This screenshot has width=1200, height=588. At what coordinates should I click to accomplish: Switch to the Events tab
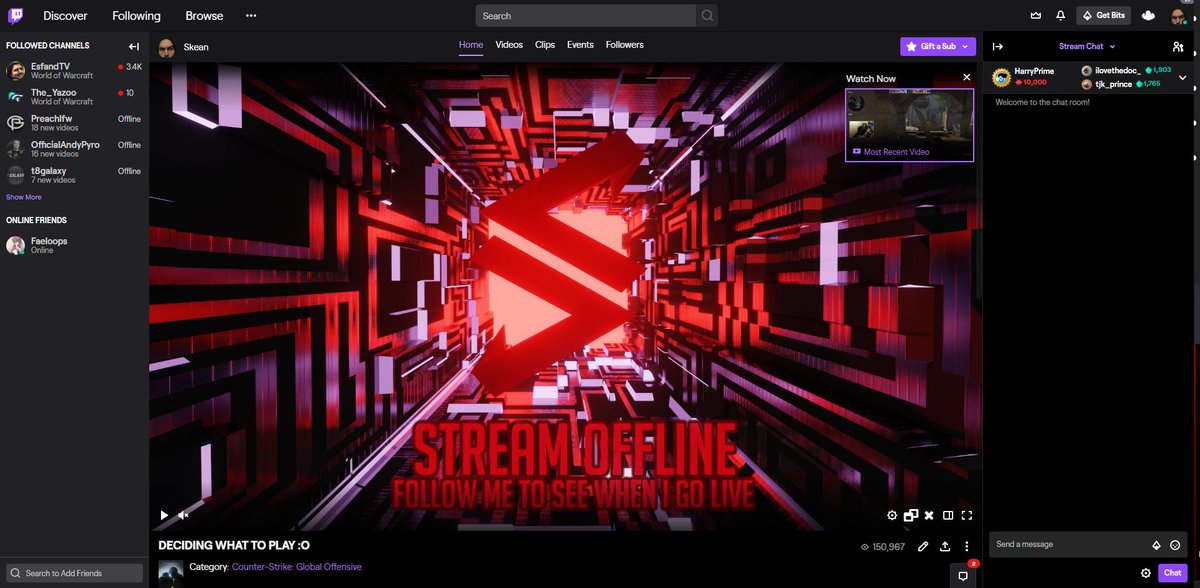tap(580, 45)
